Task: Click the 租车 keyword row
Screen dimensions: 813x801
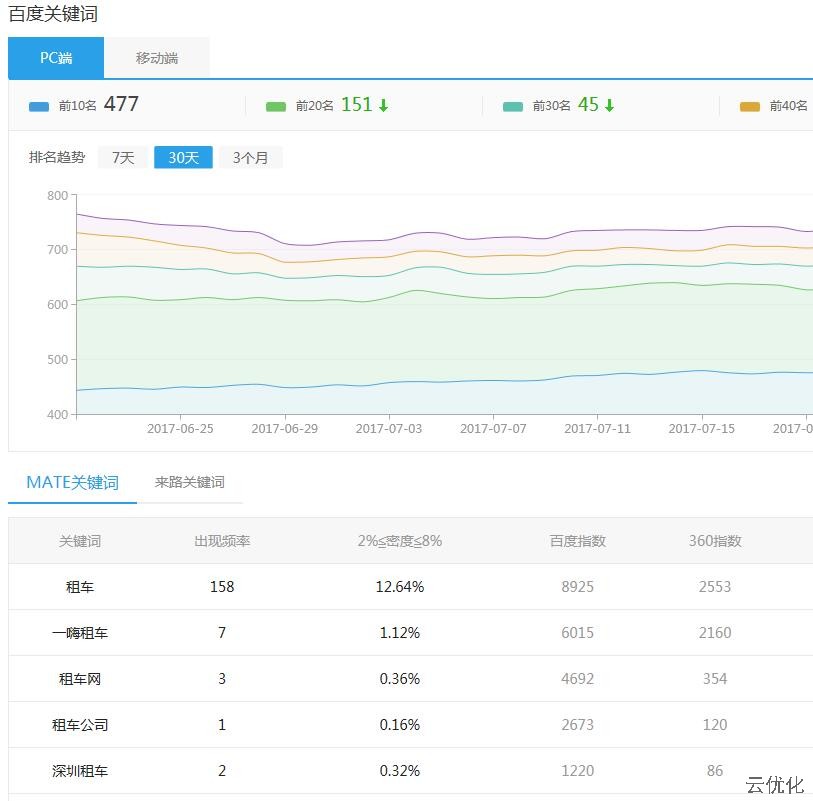Action: click(x=80, y=587)
